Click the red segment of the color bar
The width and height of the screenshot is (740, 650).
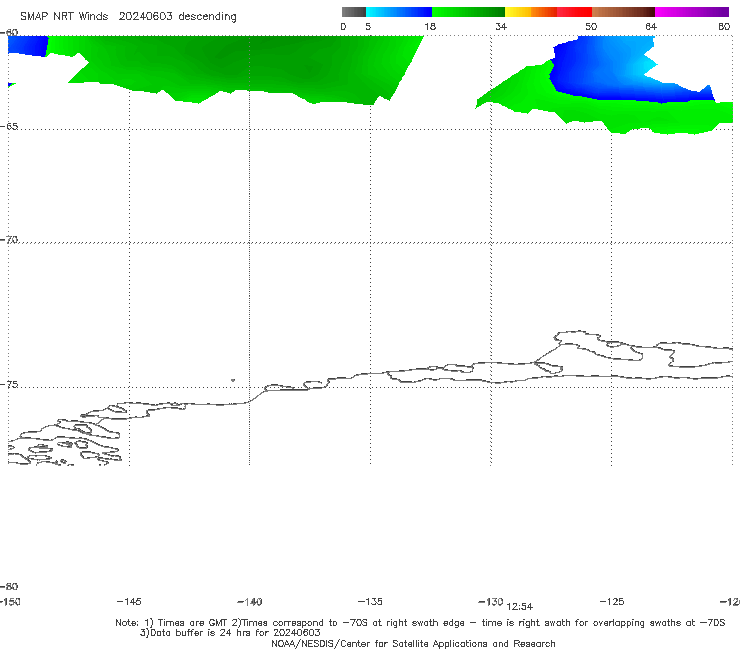(574, 12)
